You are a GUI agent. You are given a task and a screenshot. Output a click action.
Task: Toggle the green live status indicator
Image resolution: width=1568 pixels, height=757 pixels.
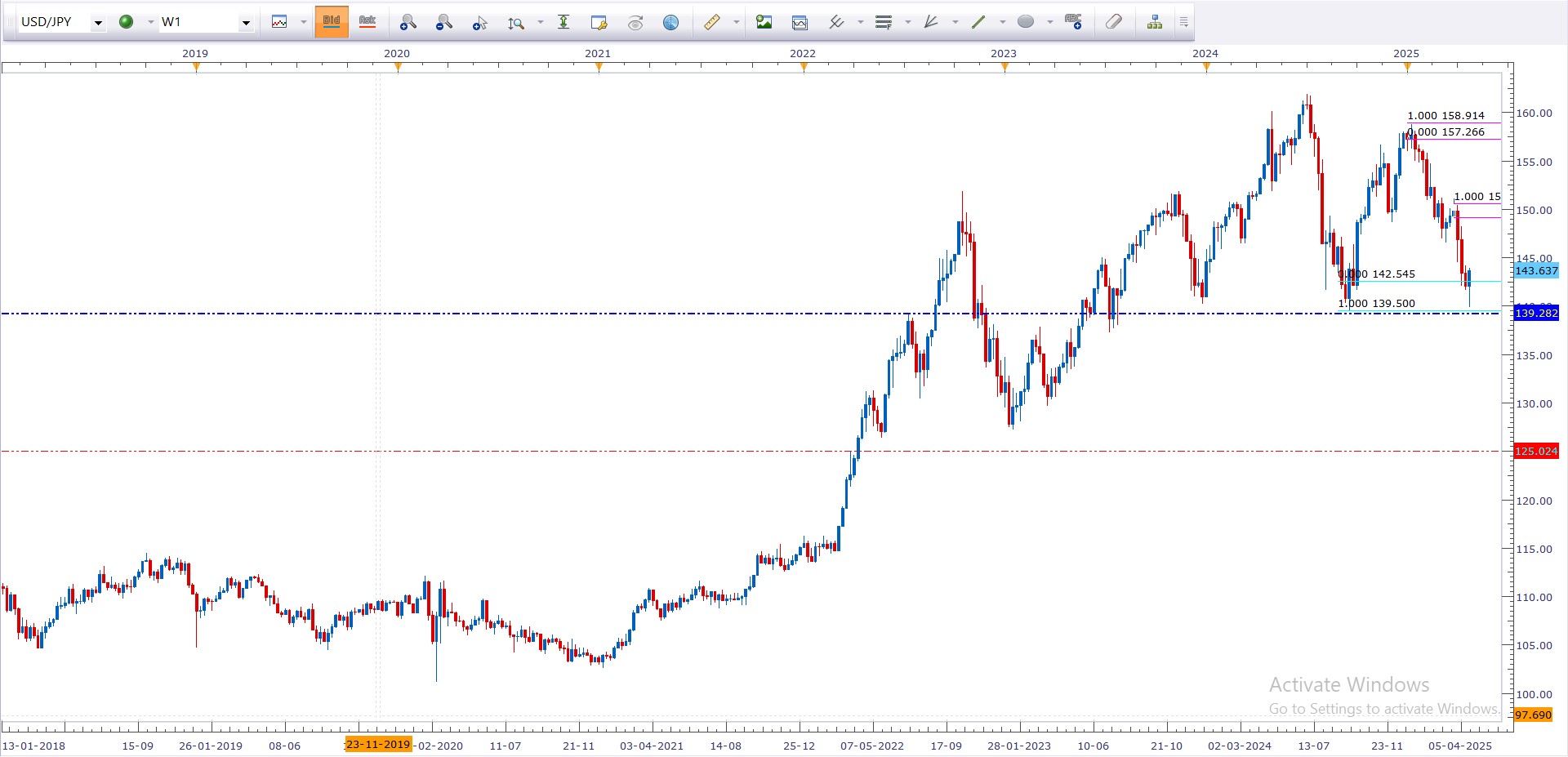click(x=127, y=22)
